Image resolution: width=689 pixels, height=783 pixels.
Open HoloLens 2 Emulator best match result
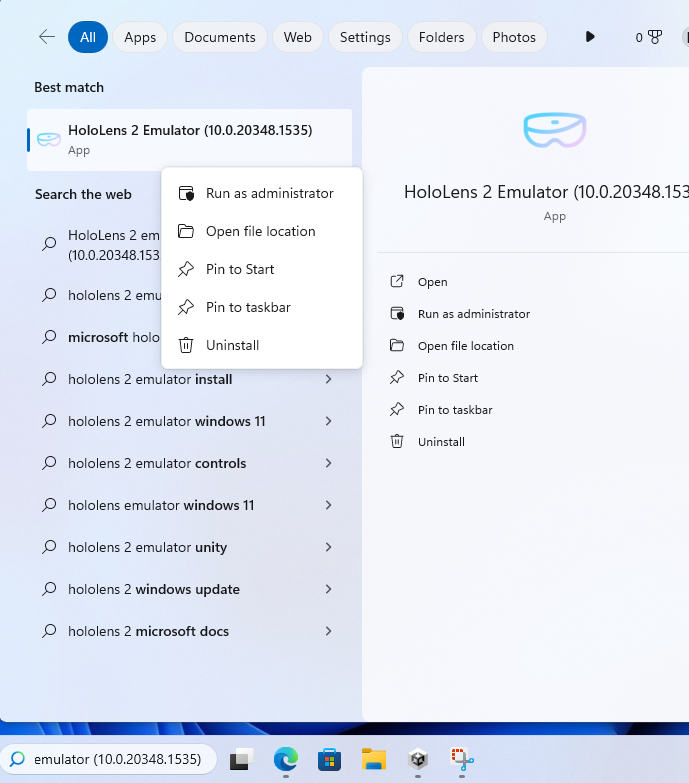[189, 140]
